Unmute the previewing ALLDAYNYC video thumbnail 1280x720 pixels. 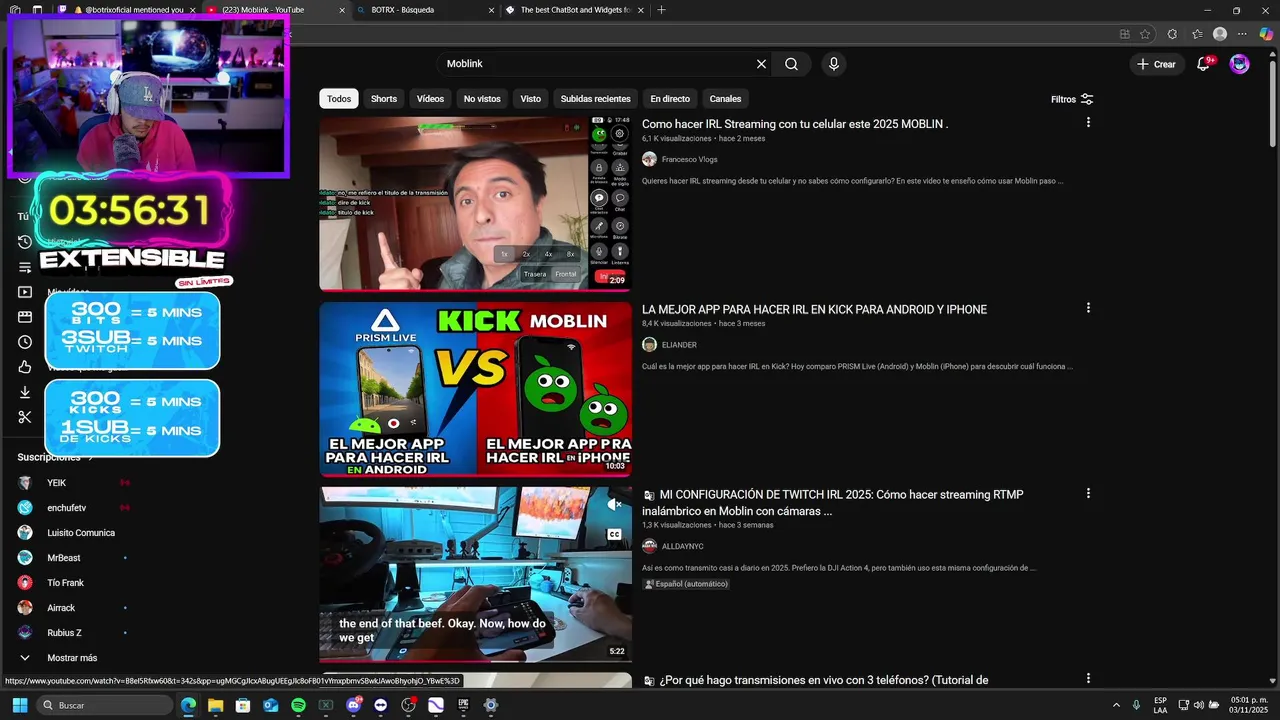click(x=615, y=505)
